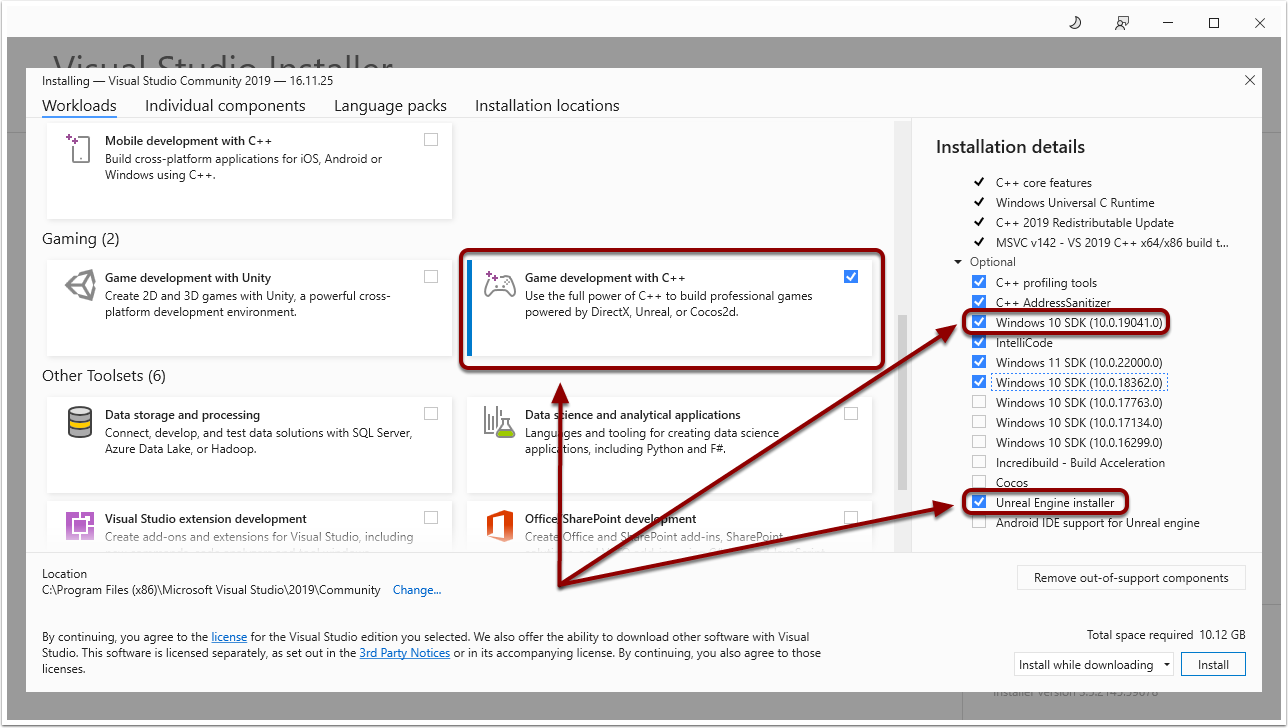Check Data storage and processing workload

pos(431,413)
